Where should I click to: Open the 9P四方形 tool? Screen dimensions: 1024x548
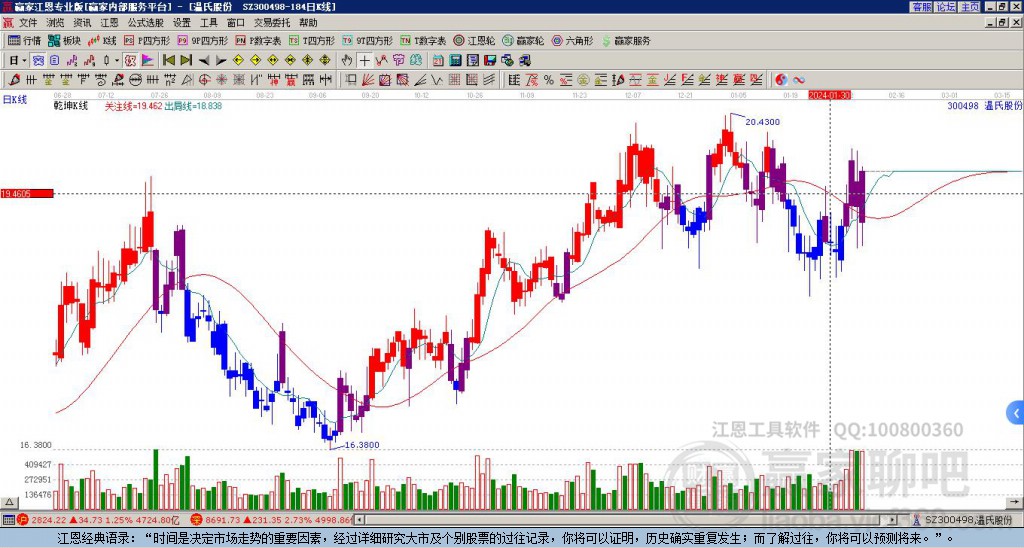point(202,40)
